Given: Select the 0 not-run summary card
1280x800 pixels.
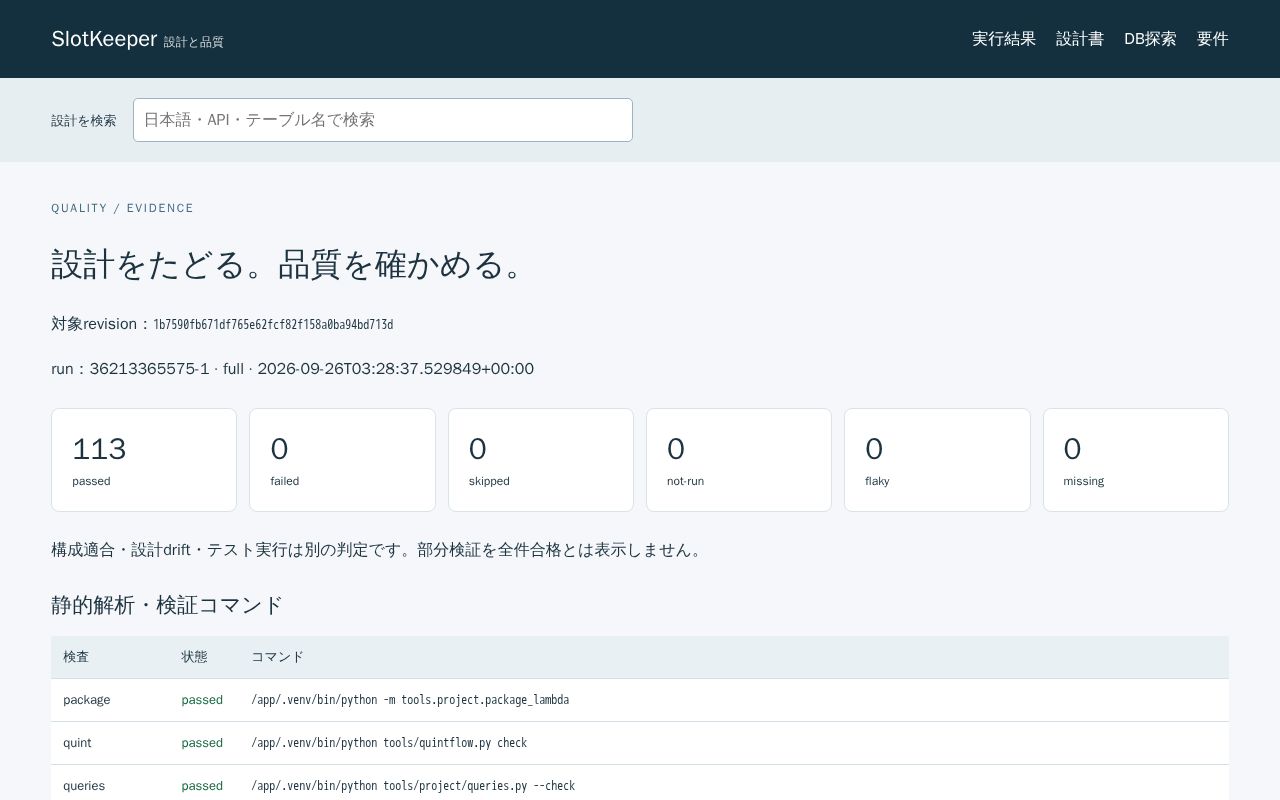Looking at the screenshot, I should (739, 460).
